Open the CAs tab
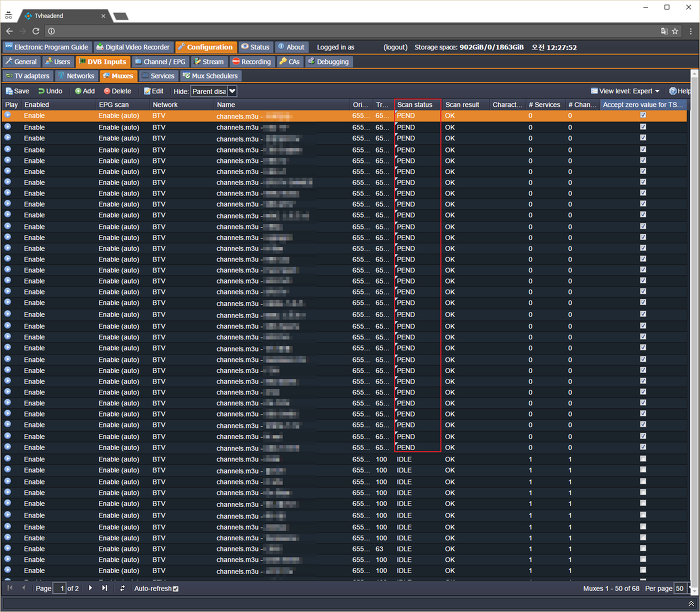This screenshot has width=700, height=612. click(x=289, y=62)
